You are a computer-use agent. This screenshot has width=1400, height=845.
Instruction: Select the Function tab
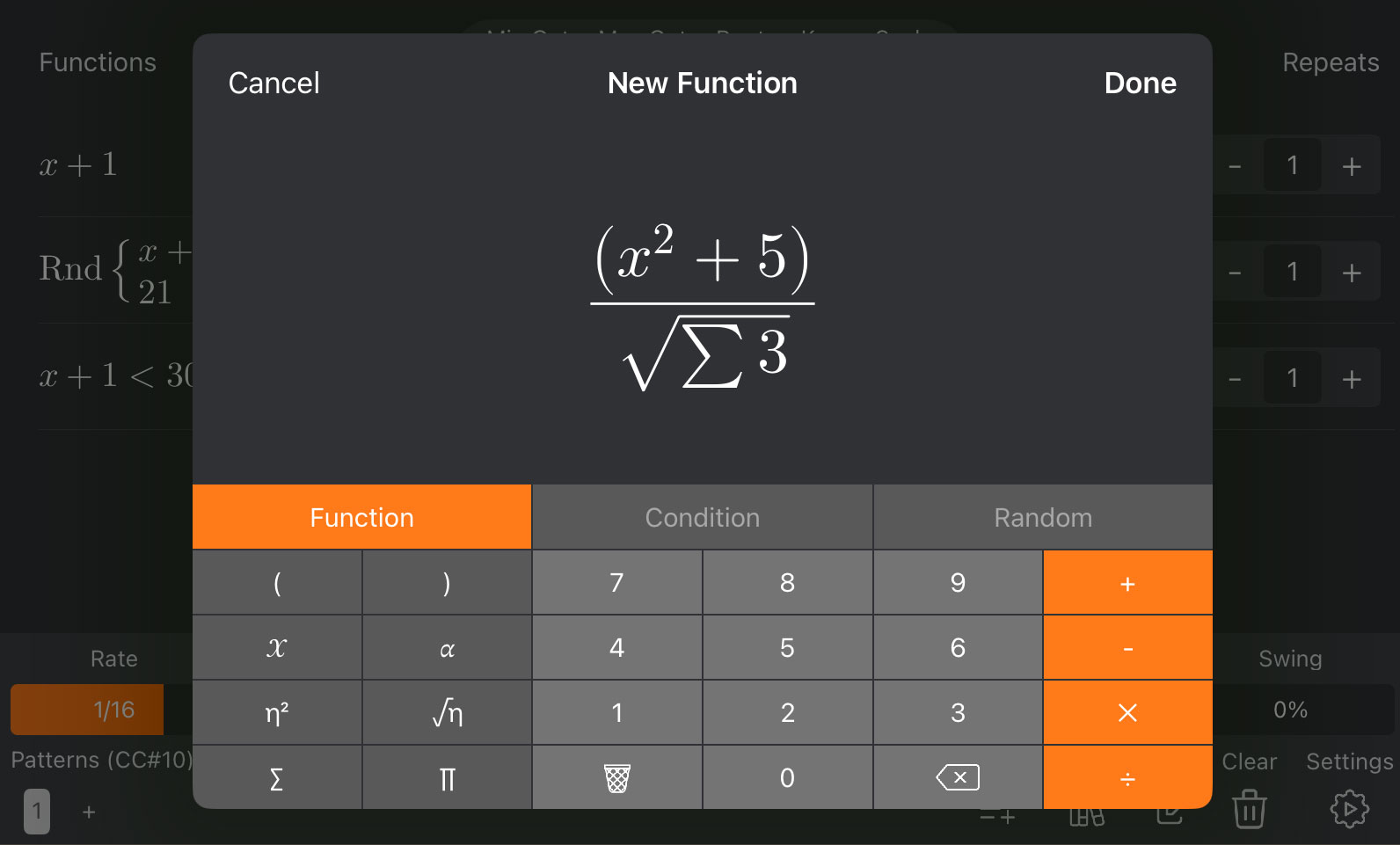click(x=361, y=517)
